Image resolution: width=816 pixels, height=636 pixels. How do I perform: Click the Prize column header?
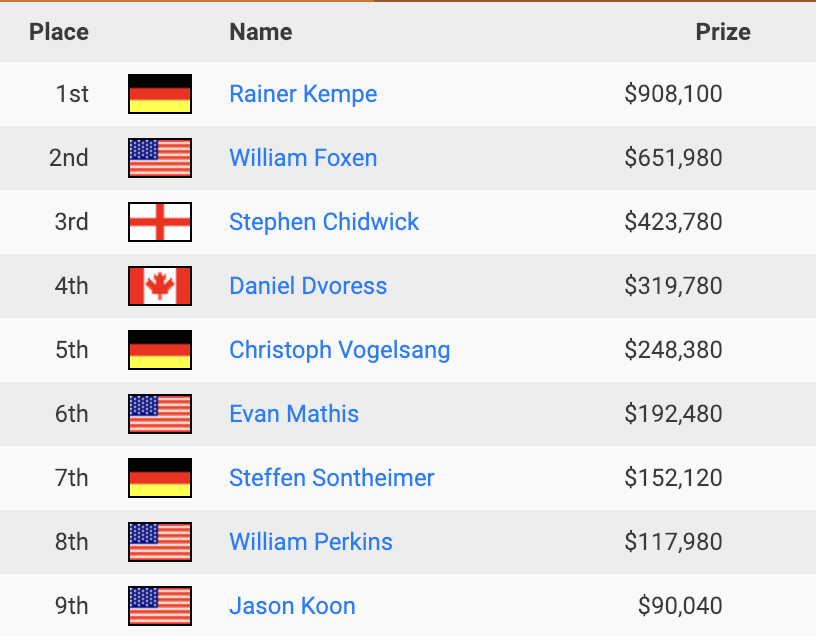pyautogui.click(x=723, y=32)
